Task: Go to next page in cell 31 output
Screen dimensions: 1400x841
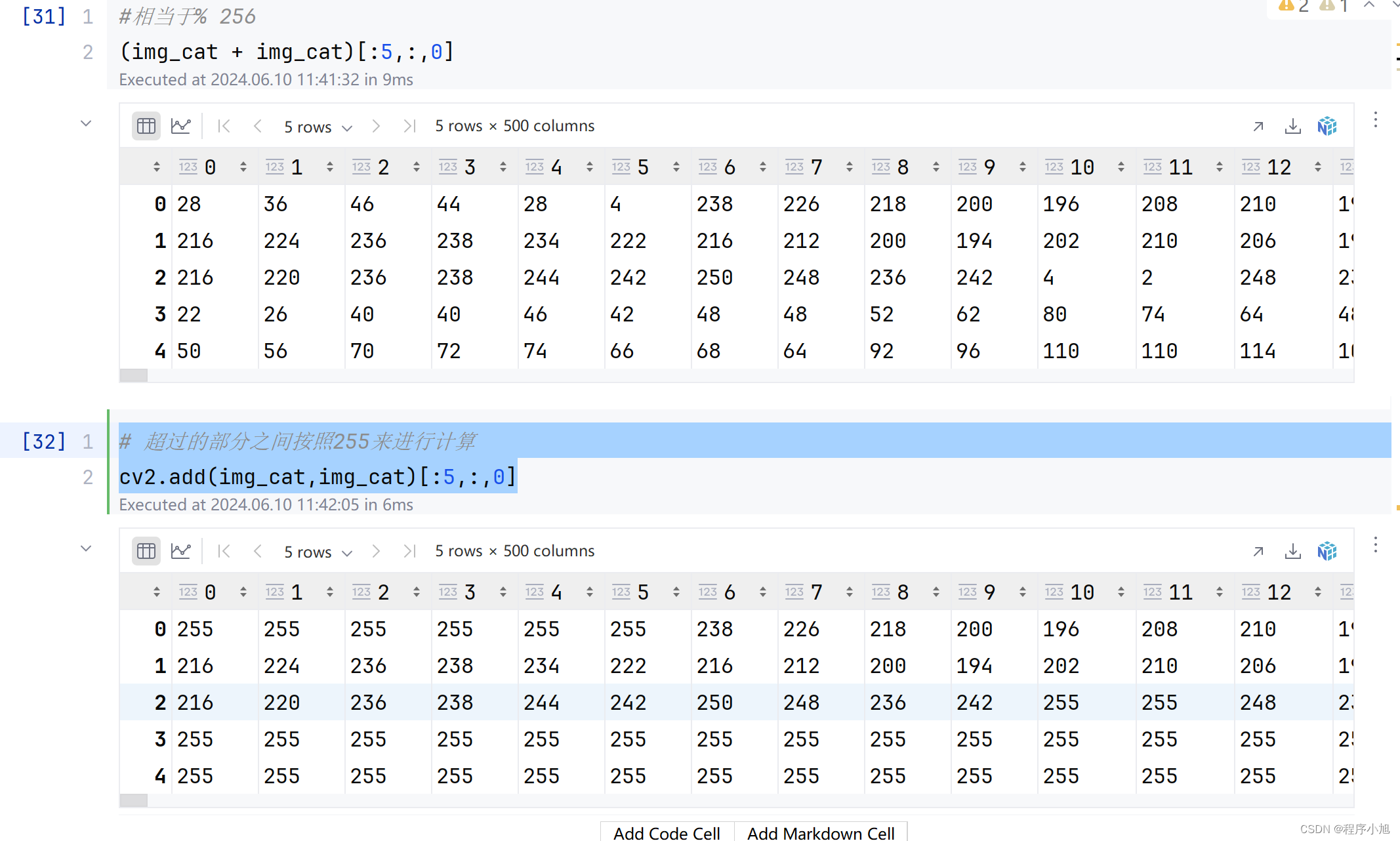Action: click(376, 126)
